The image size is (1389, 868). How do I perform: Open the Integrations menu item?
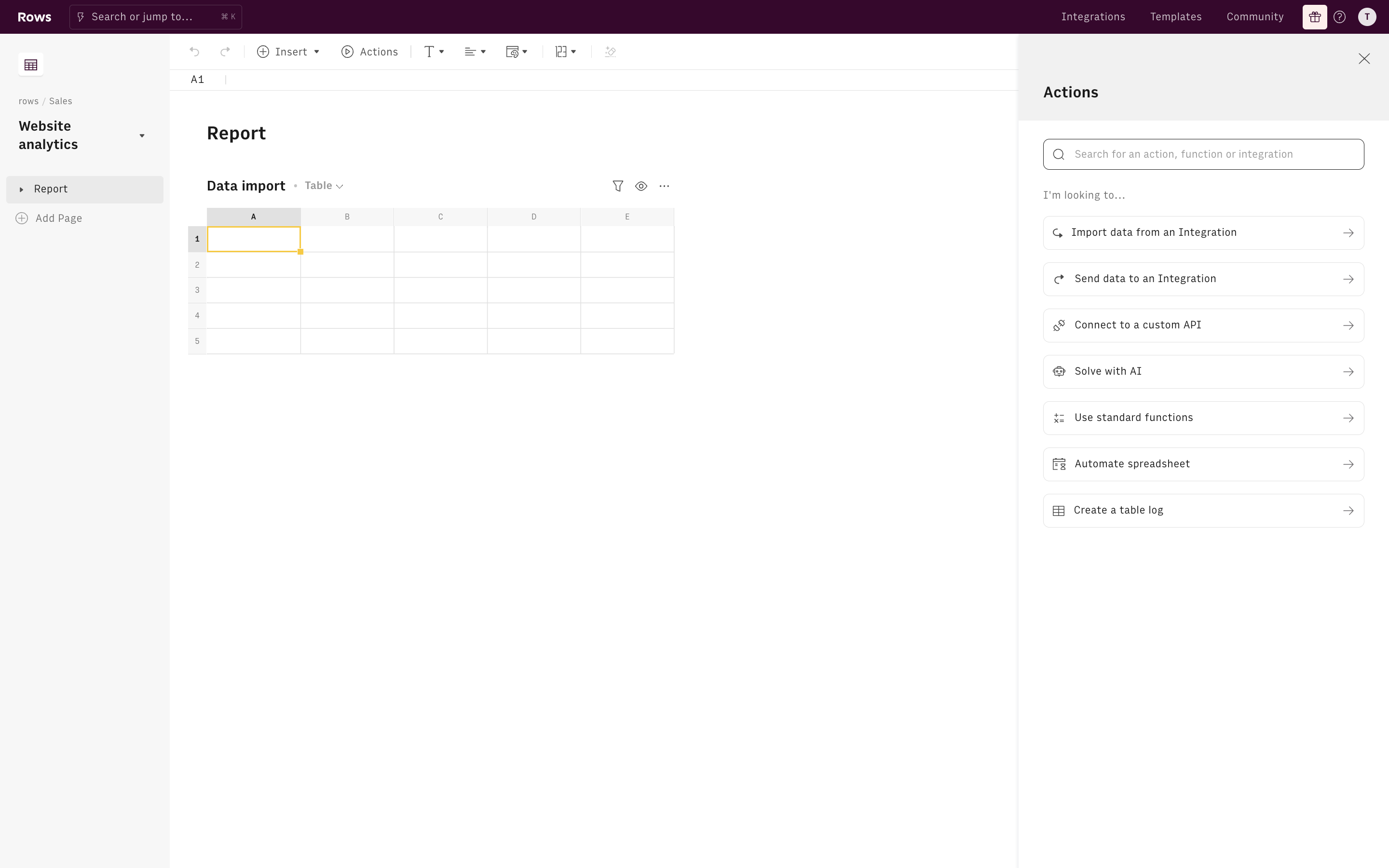(1093, 17)
